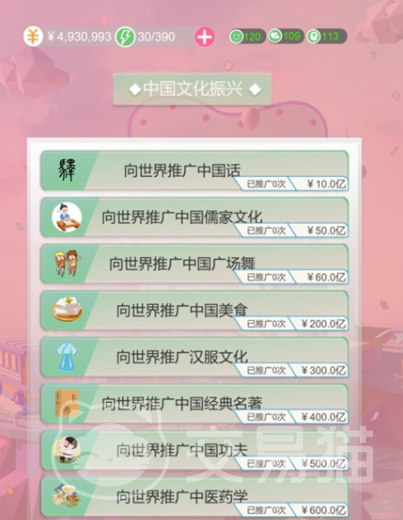Click the yuan coin currency icon
The height and width of the screenshot is (520, 403).
coord(33,36)
